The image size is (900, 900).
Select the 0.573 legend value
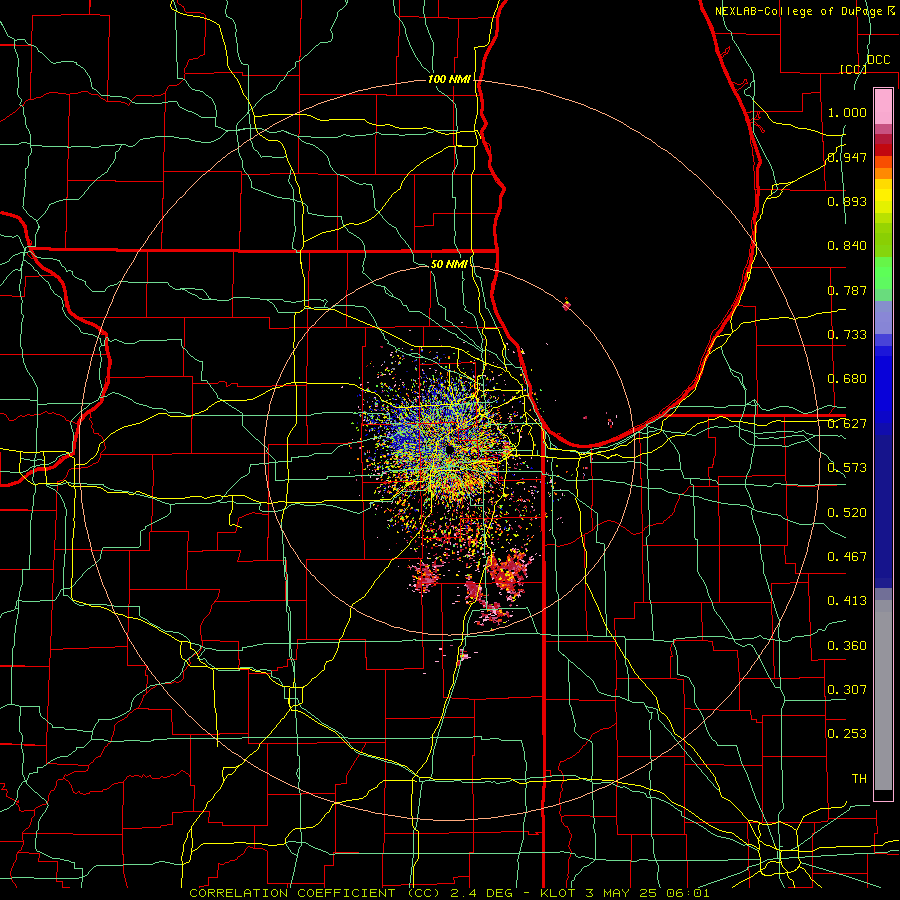pyautogui.click(x=847, y=468)
